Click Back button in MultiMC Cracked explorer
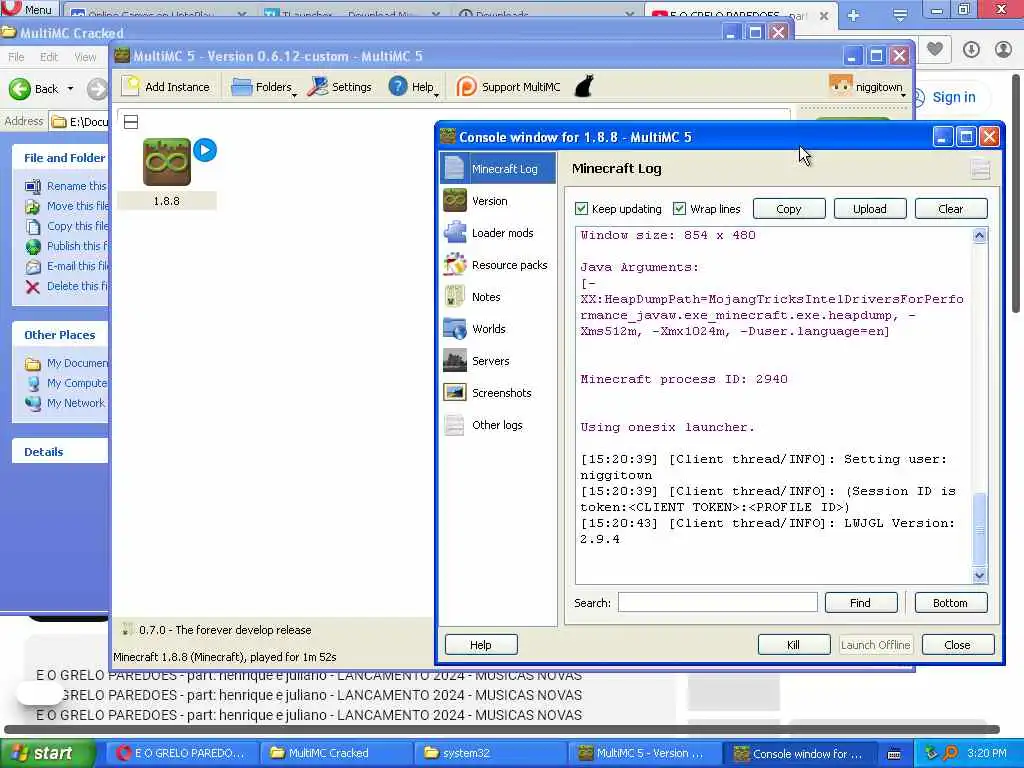The width and height of the screenshot is (1024, 768). point(34,89)
